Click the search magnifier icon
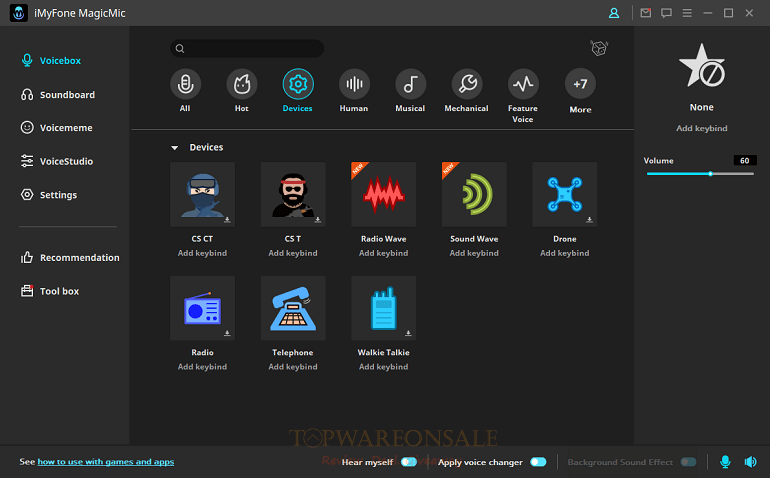Image resolution: width=770 pixels, height=478 pixels. 180,48
